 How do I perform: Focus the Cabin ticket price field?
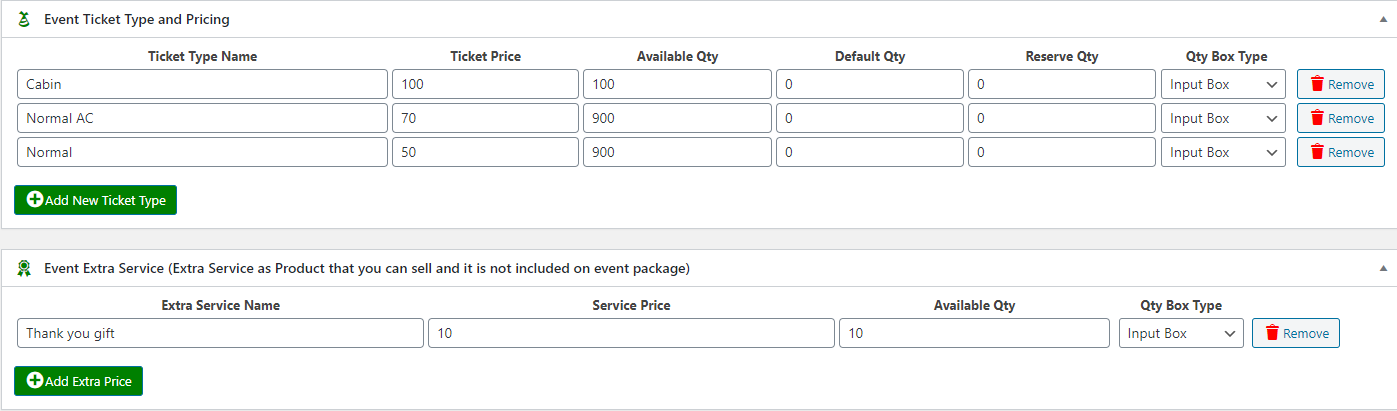click(x=485, y=84)
